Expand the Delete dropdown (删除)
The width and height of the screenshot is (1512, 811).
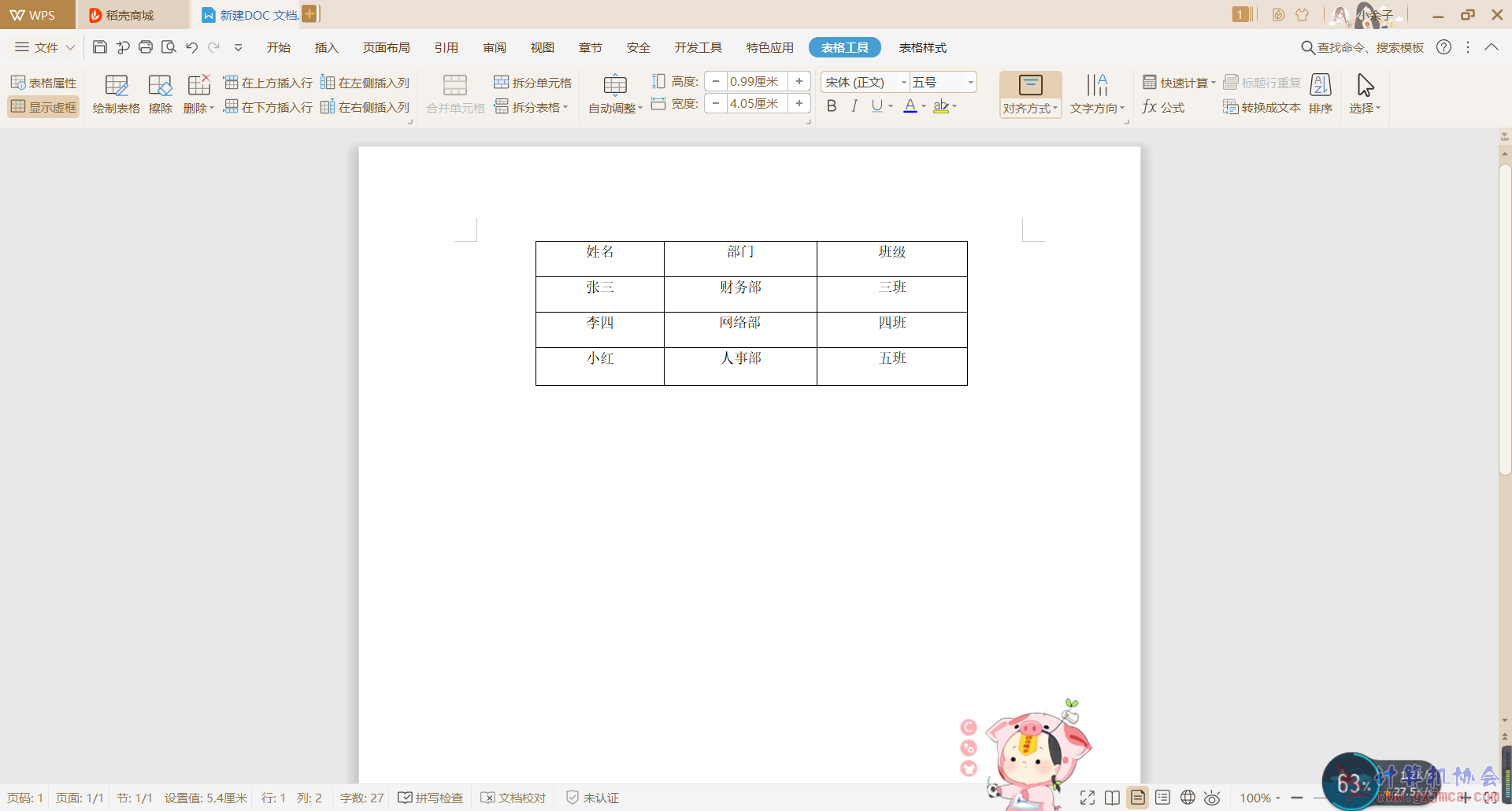tap(198, 108)
